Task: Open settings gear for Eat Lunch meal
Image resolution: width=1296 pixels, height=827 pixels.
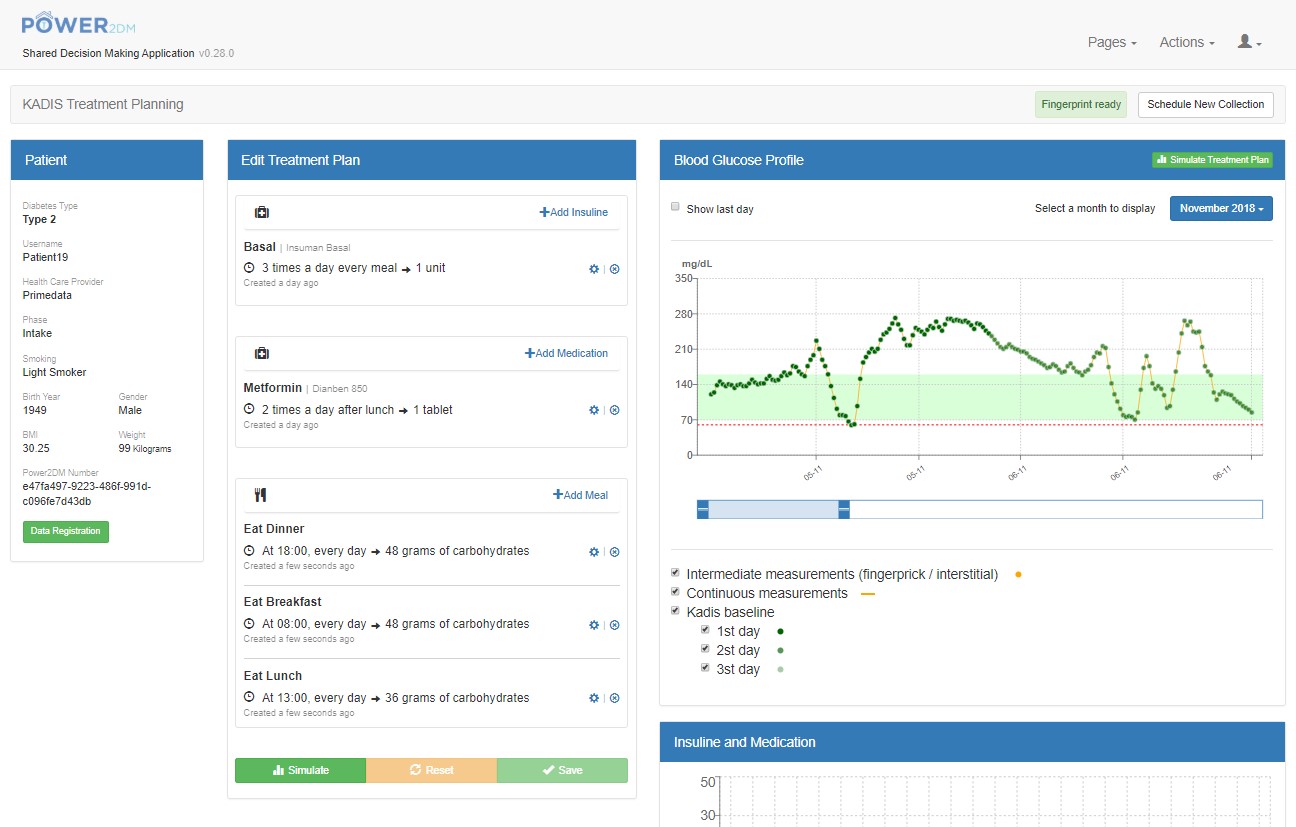Action: (594, 699)
